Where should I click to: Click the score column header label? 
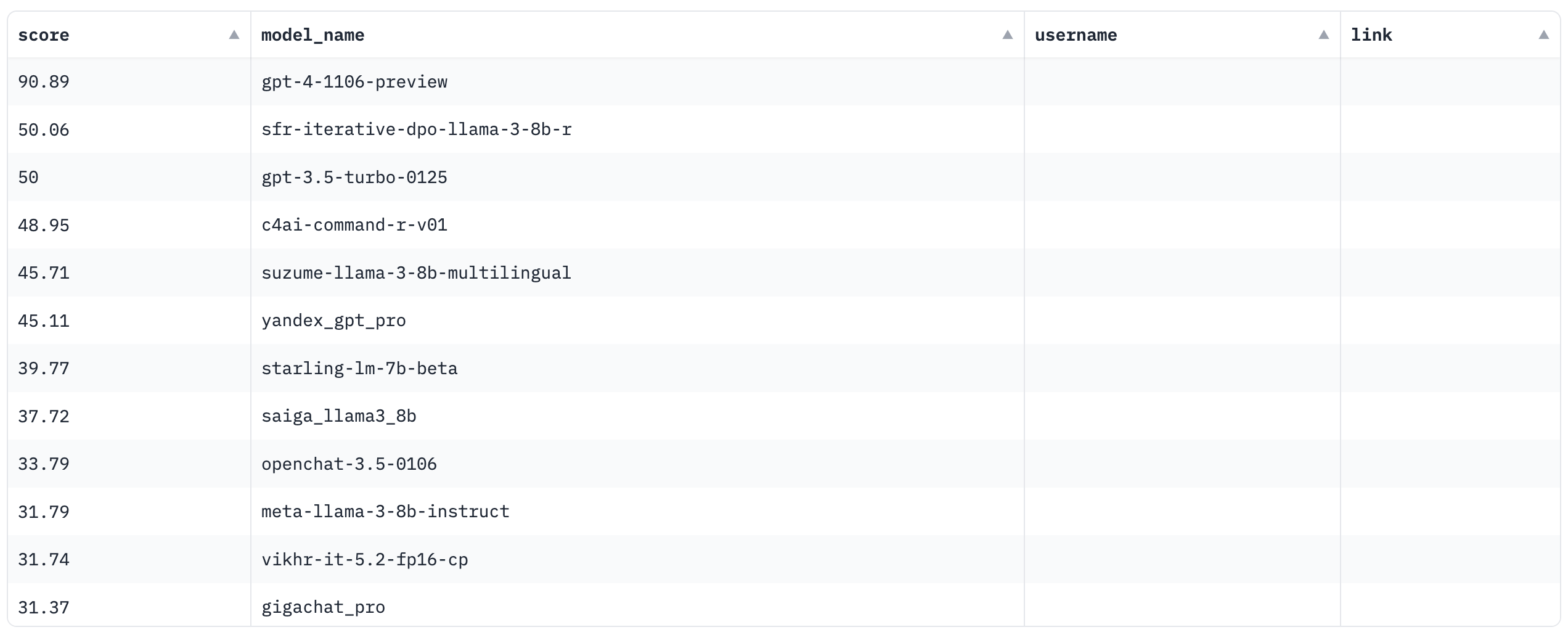pyautogui.click(x=44, y=35)
